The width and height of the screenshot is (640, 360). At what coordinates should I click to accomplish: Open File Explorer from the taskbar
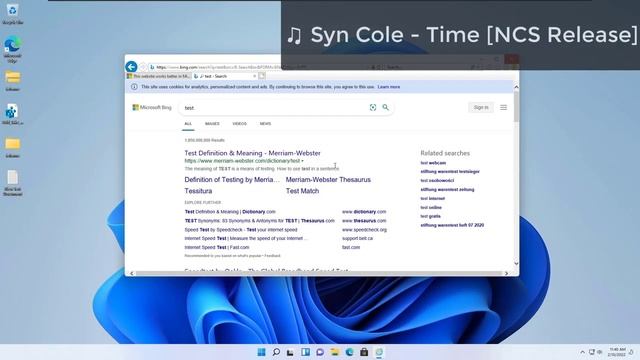coord(335,352)
